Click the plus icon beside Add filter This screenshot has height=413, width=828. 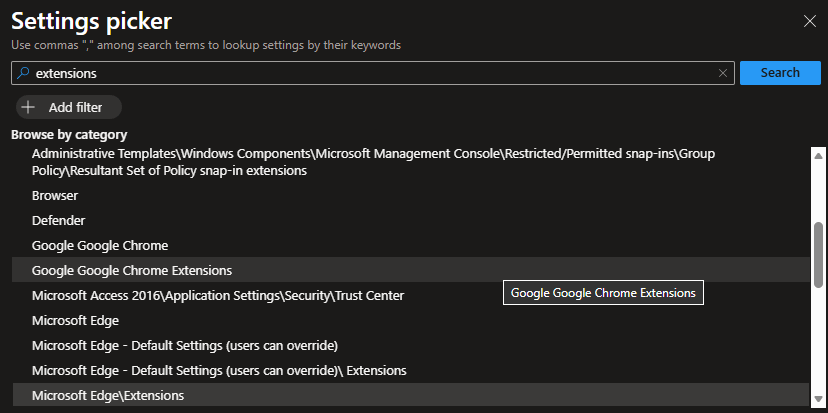(x=28, y=107)
